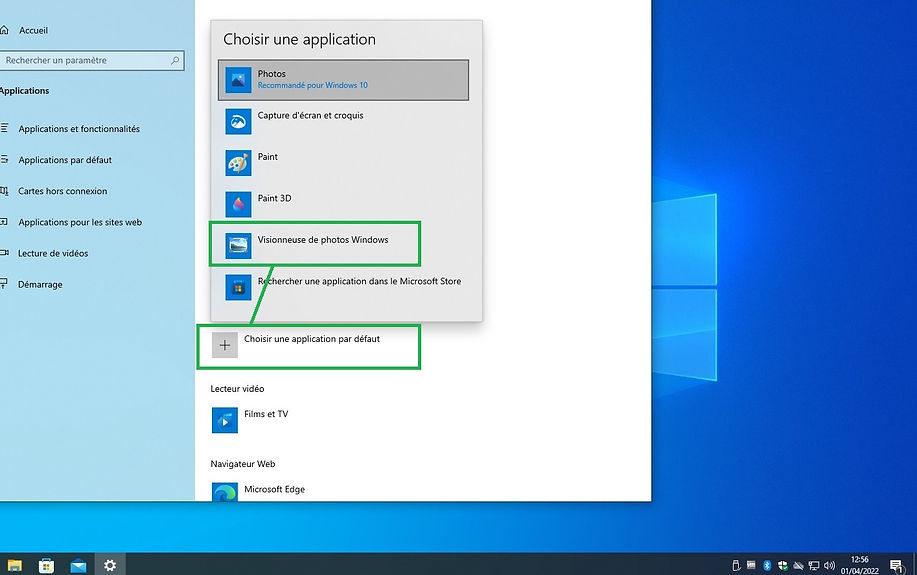Click the Paint 3D droplet icon
Viewport: 917px width, 575px height.
pyautogui.click(x=238, y=205)
